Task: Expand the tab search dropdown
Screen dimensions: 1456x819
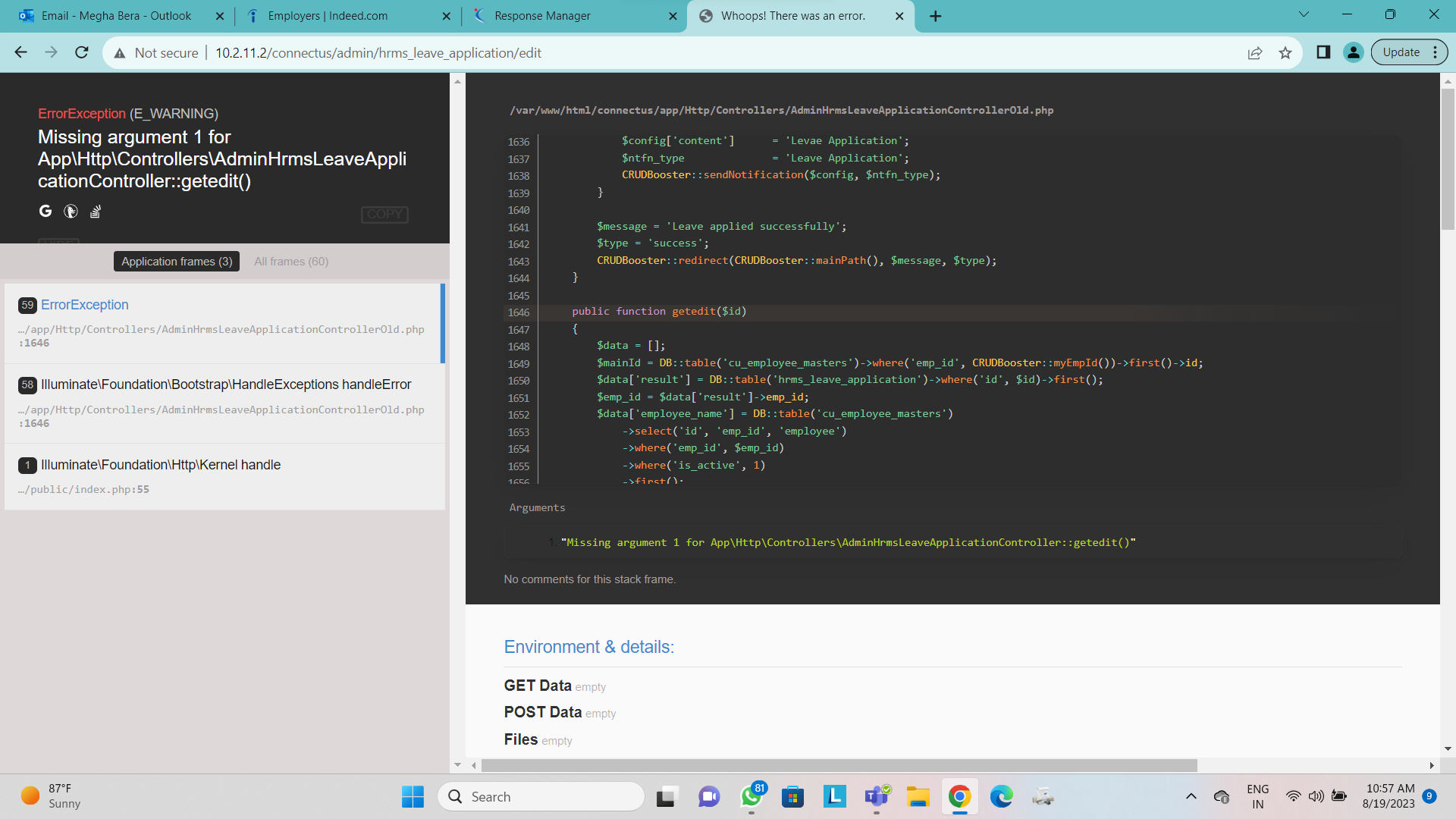Action: click(x=1304, y=14)
